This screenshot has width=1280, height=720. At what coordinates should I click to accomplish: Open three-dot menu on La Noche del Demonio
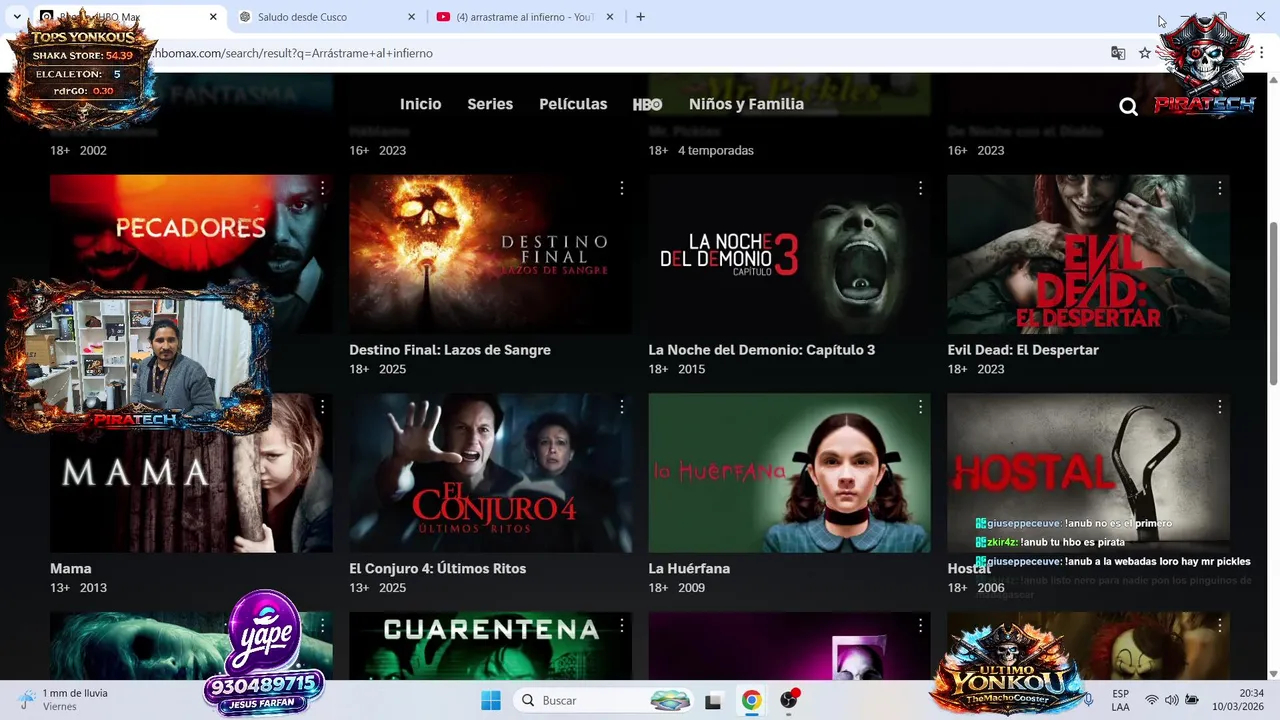[920, 188]
